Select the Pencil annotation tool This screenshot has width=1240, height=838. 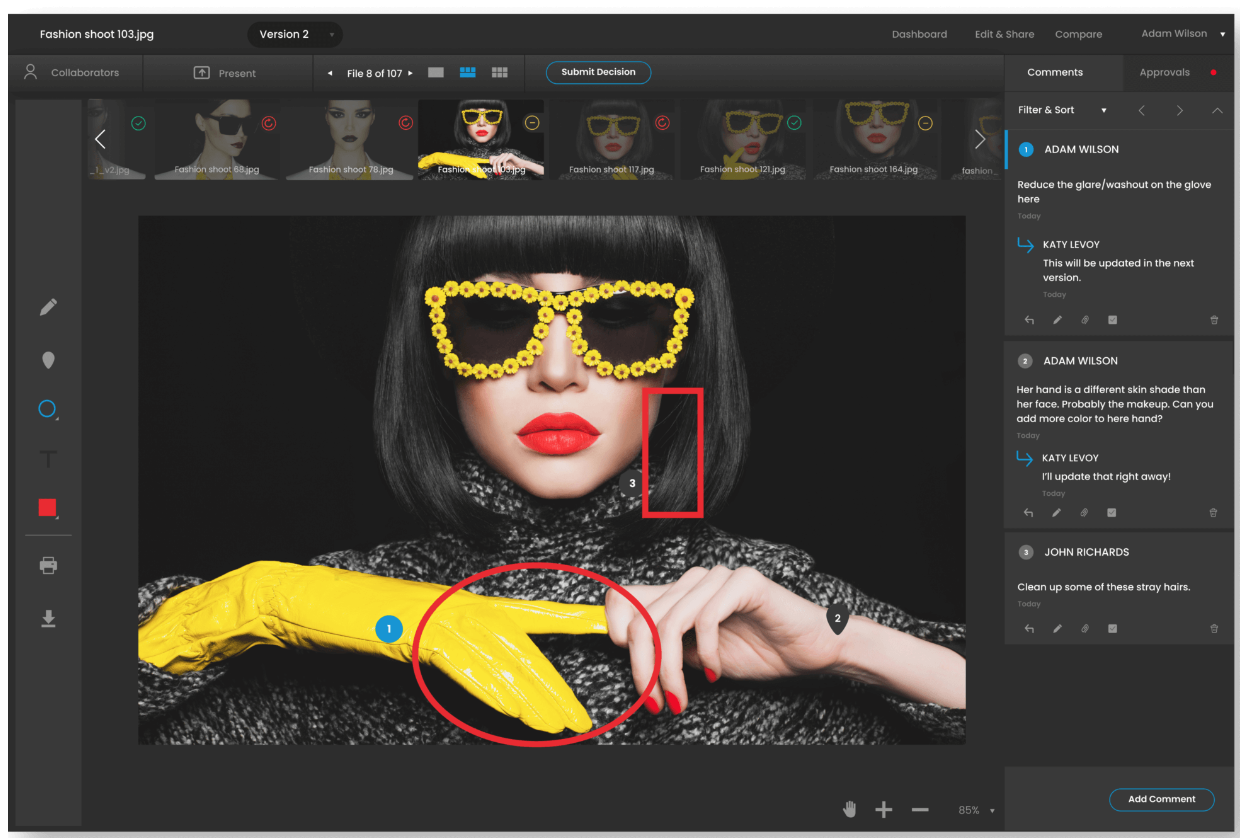tap(48, 307)
